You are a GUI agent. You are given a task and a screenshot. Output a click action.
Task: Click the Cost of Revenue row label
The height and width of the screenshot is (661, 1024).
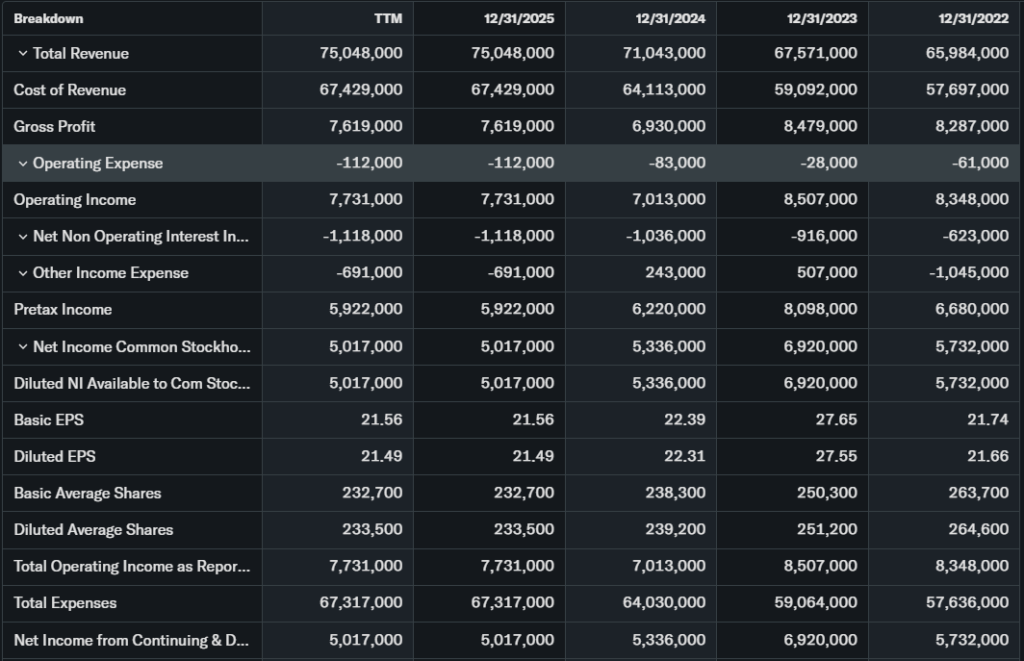click(x=70, y=90)
